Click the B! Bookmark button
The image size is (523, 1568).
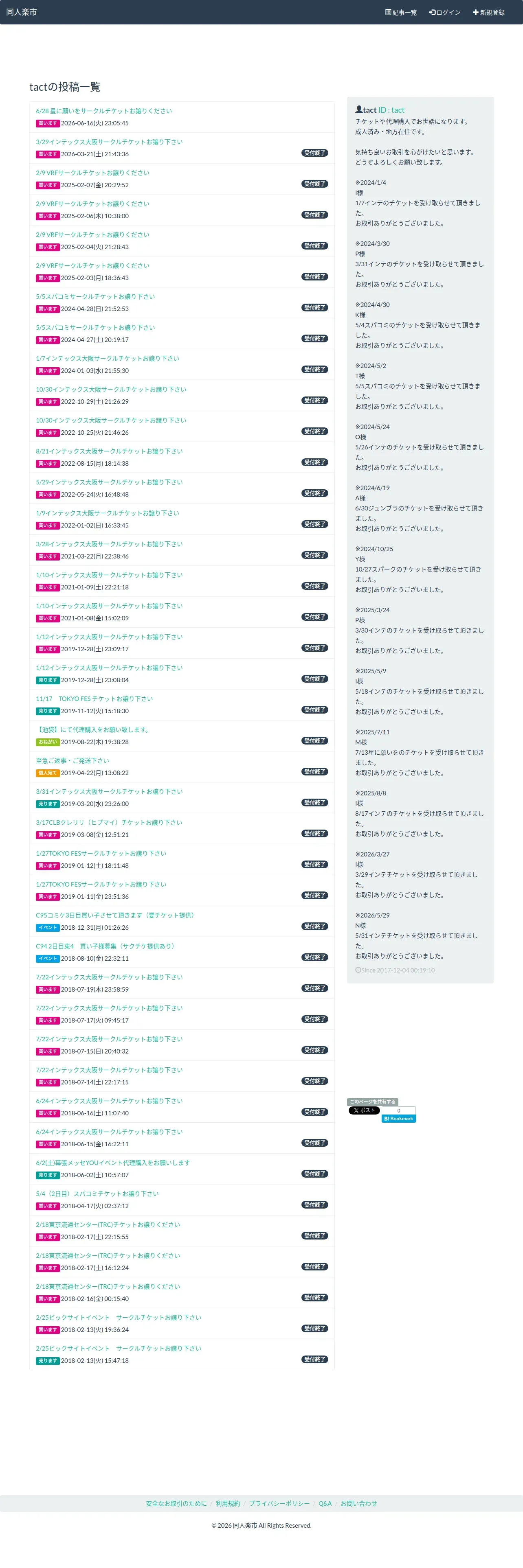pyautogui.click(x=399, y=1119)
